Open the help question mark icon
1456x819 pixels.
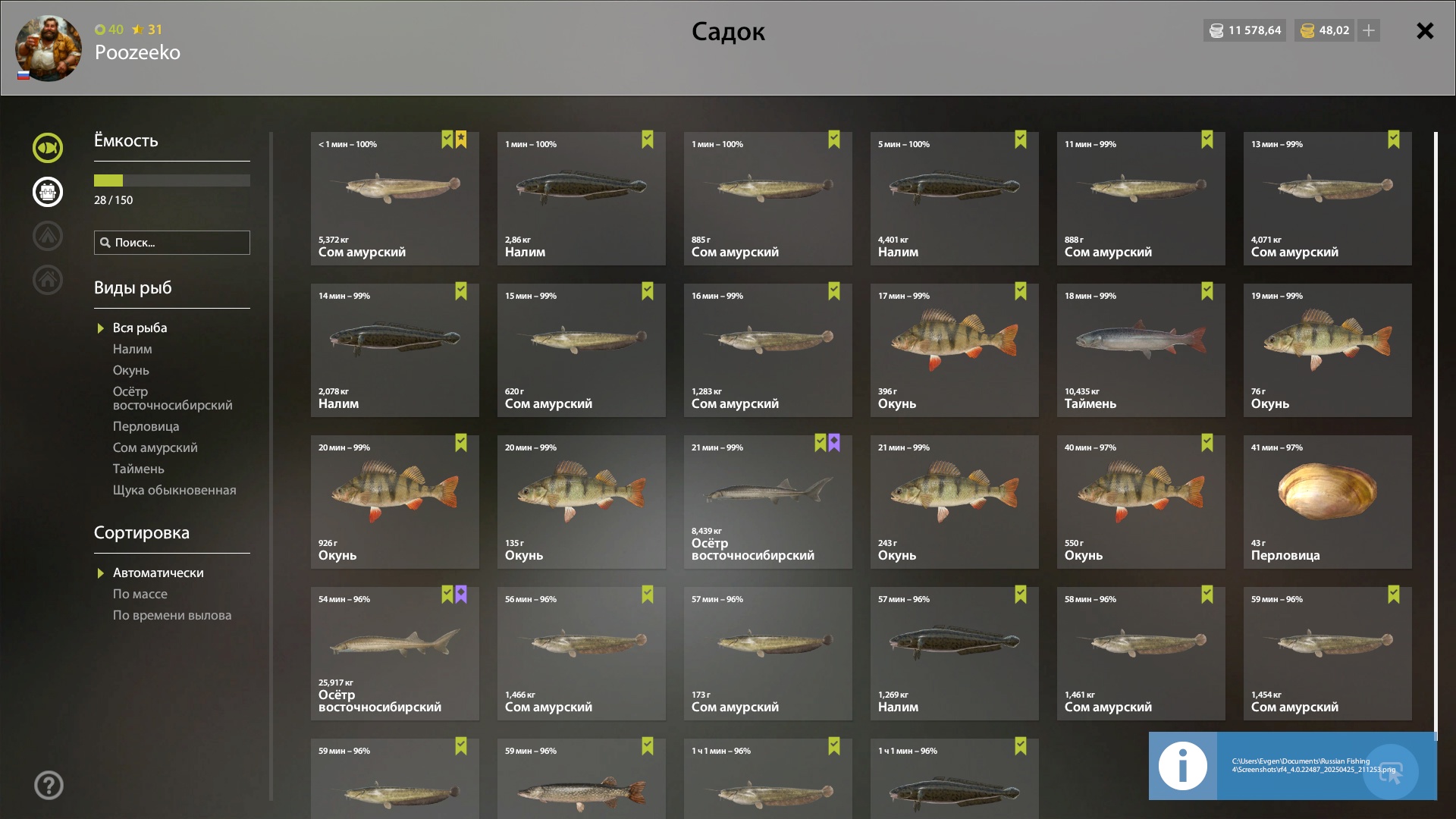(x=49, y=786)
